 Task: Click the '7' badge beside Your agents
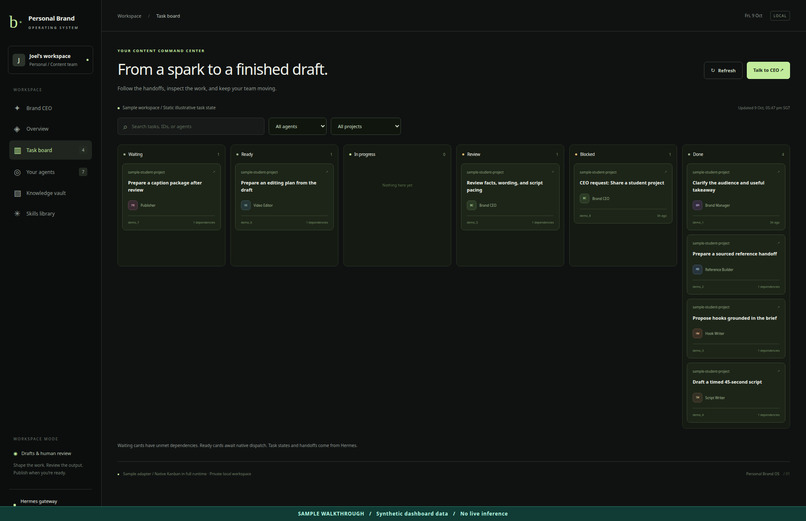(83, 172)
